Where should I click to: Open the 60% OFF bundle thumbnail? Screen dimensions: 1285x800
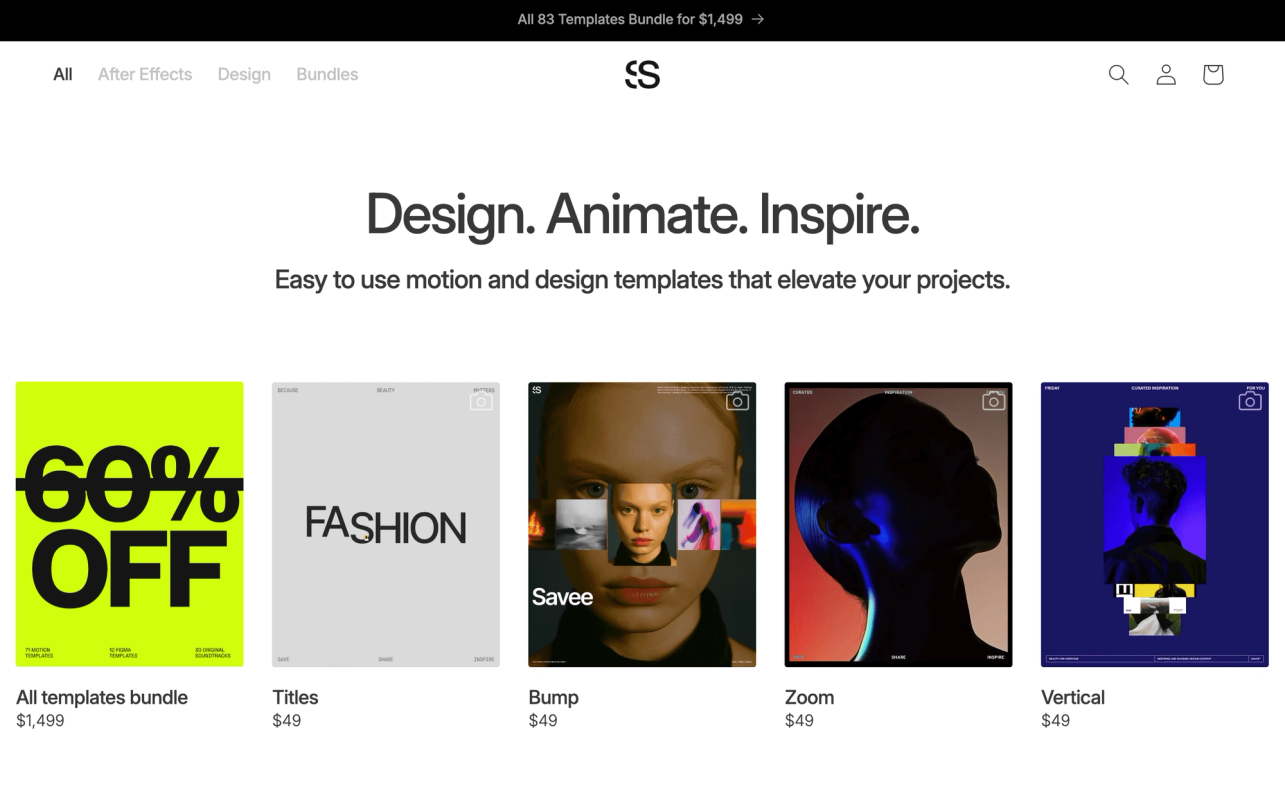tap(130, 524)
